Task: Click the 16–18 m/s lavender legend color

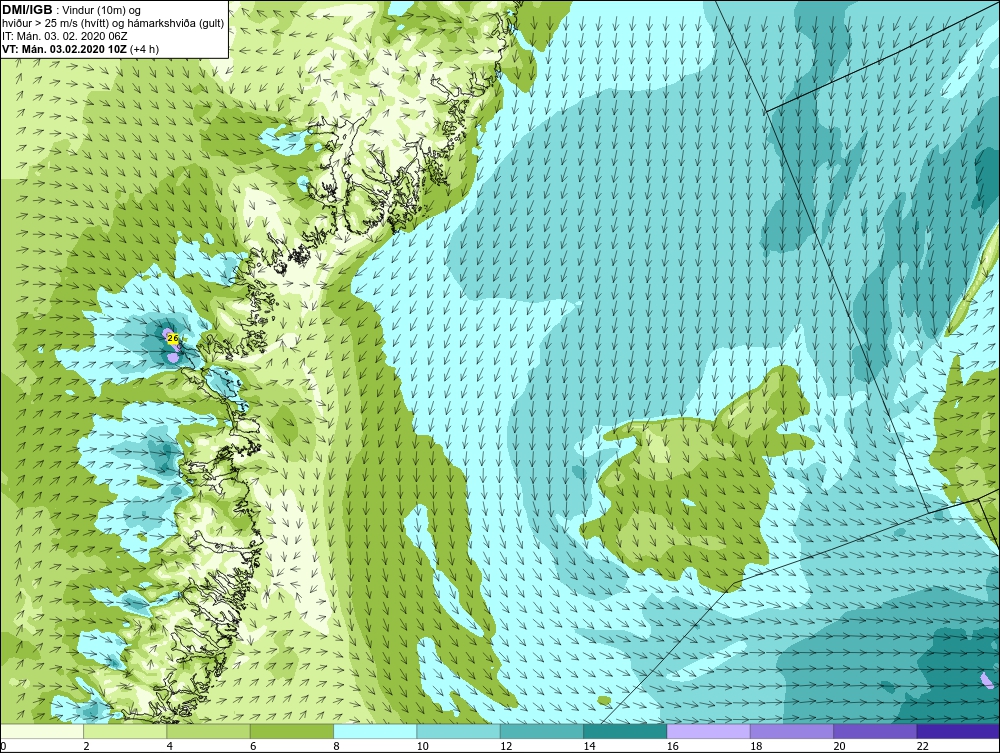Action: click(x=708, y=731)
